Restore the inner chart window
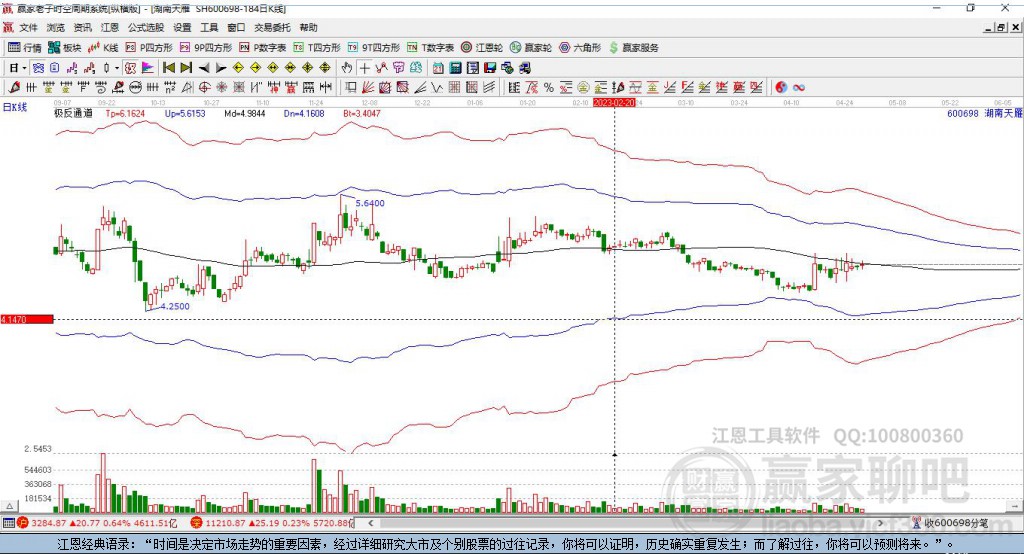Viewport: 1024px width, 554px height. (1001, 27)
